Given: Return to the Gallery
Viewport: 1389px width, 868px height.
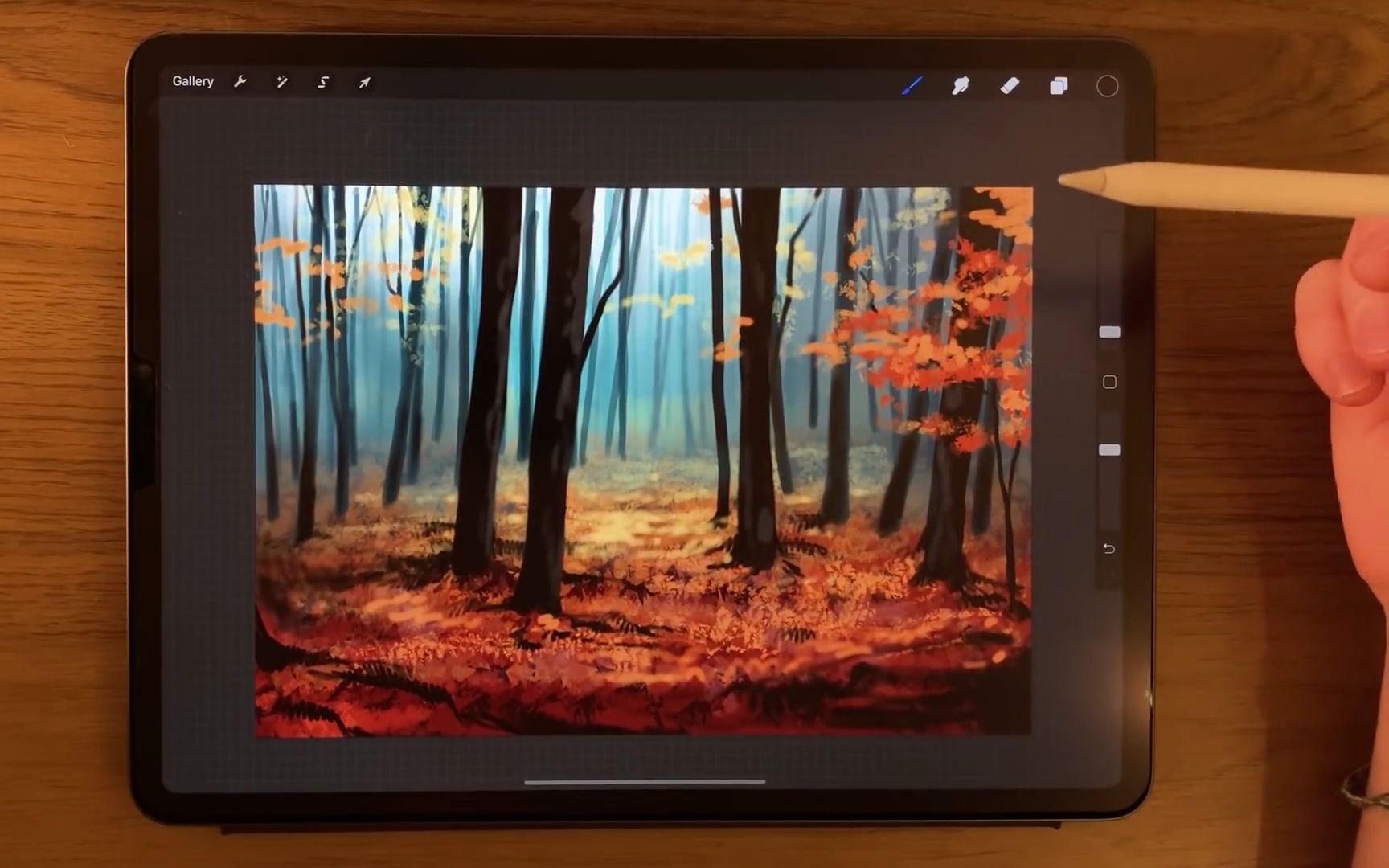Looking at the screenshot, I should click(193, 81).
